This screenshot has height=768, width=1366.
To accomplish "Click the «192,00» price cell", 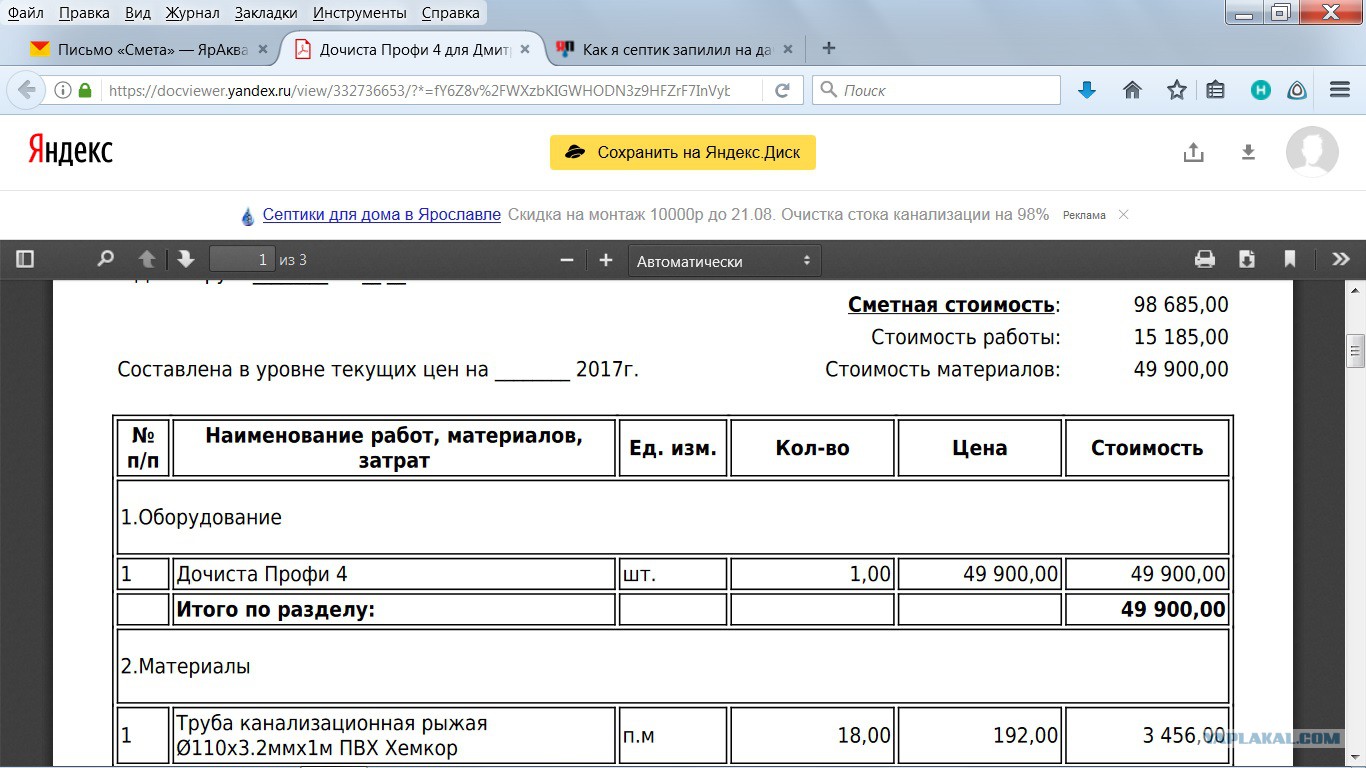I will click(x=979, y=736).
